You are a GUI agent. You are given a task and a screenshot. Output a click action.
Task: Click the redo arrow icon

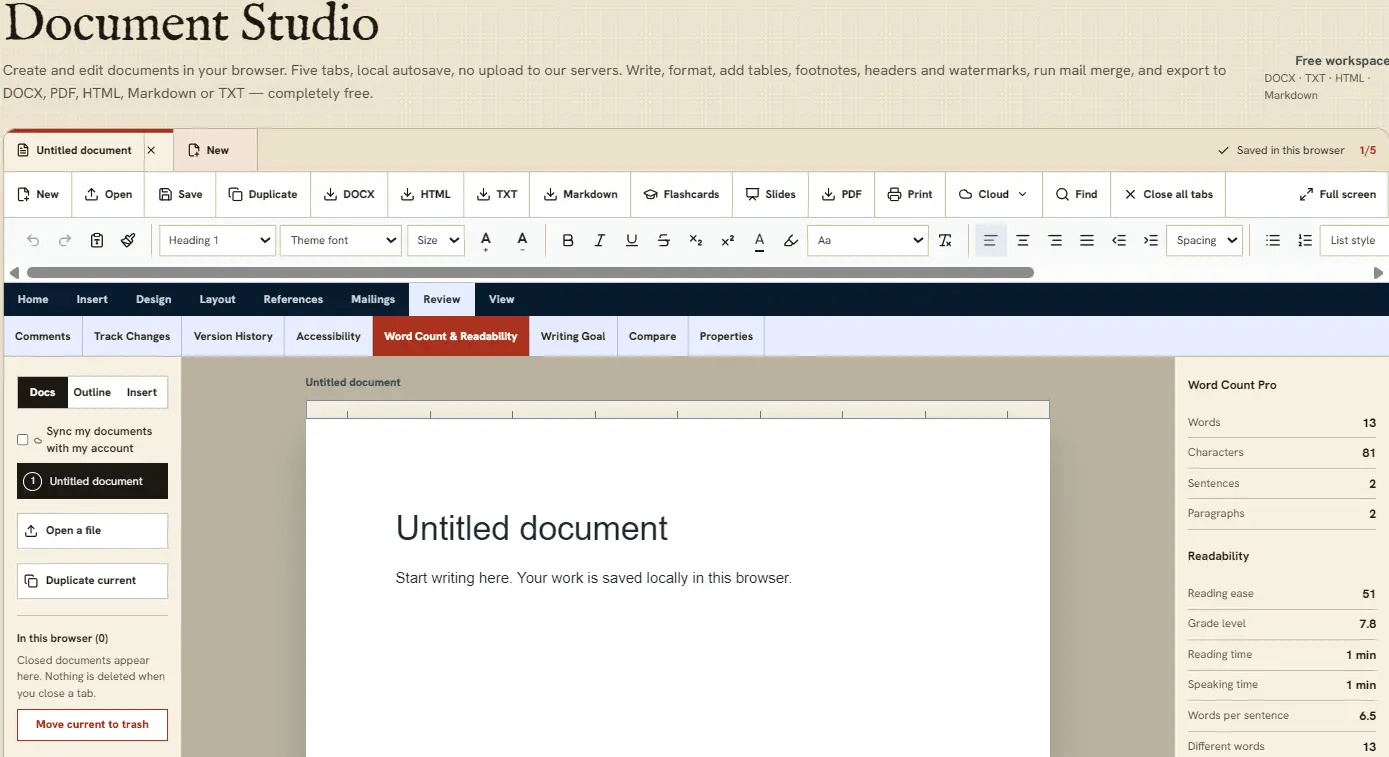65,240
